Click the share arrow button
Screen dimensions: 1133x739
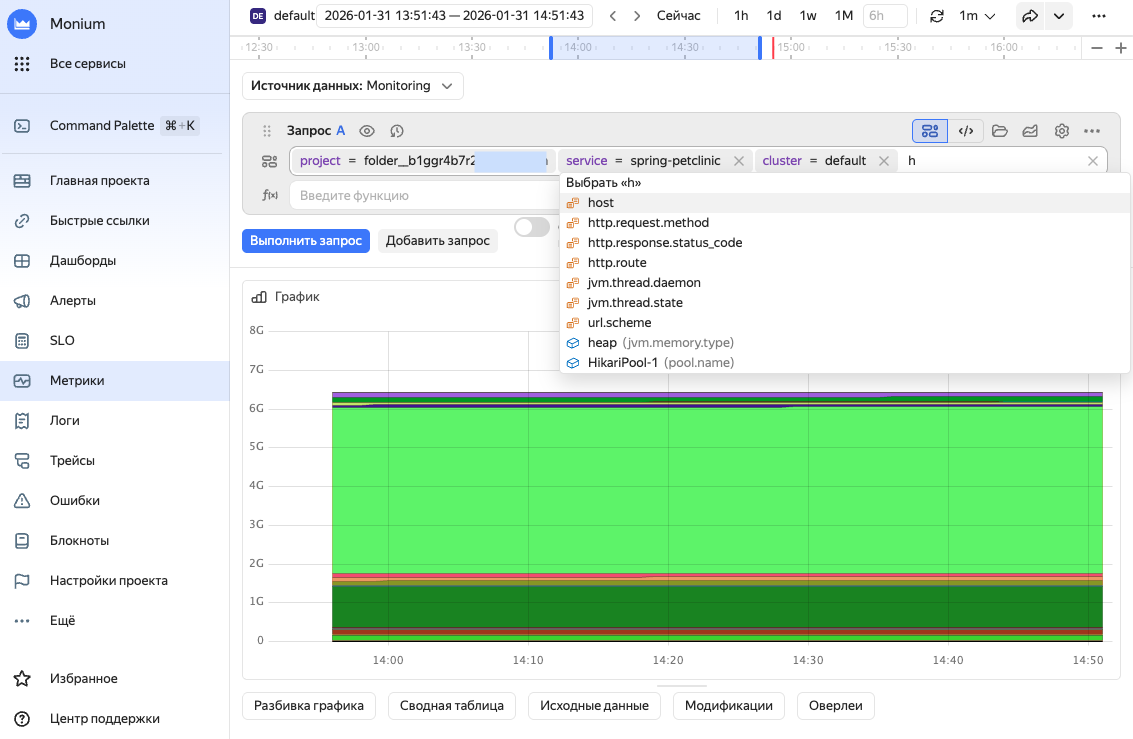pyautogui.click(x=1030, y=16)
